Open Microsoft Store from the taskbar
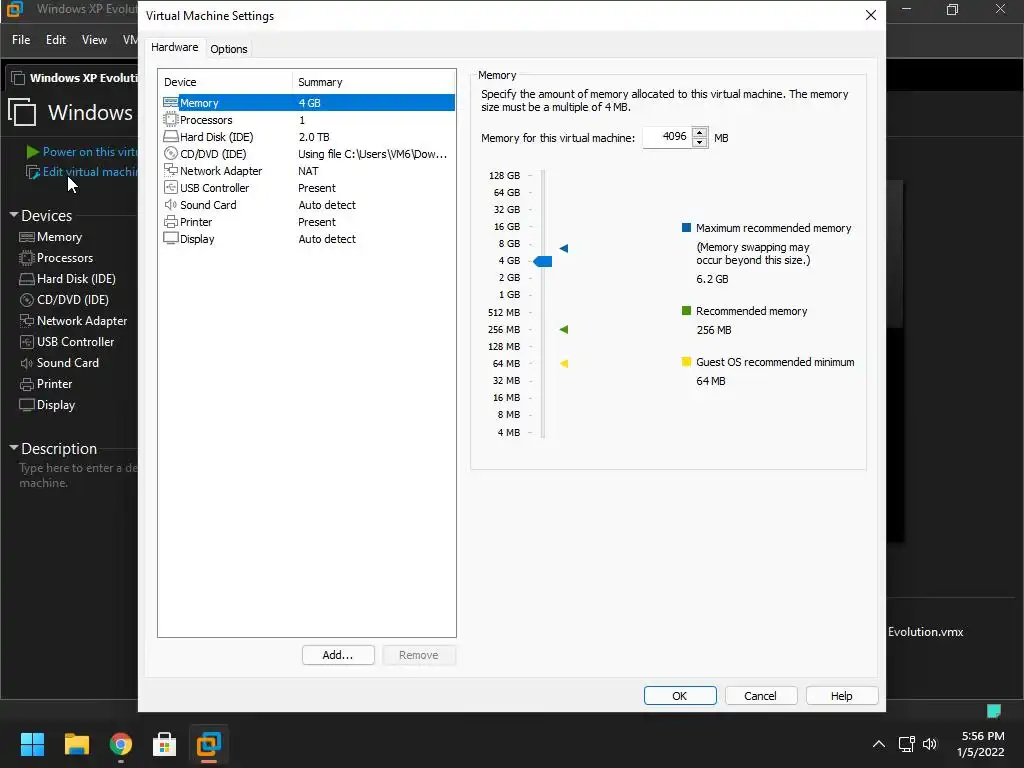 (x=165, y=744)
